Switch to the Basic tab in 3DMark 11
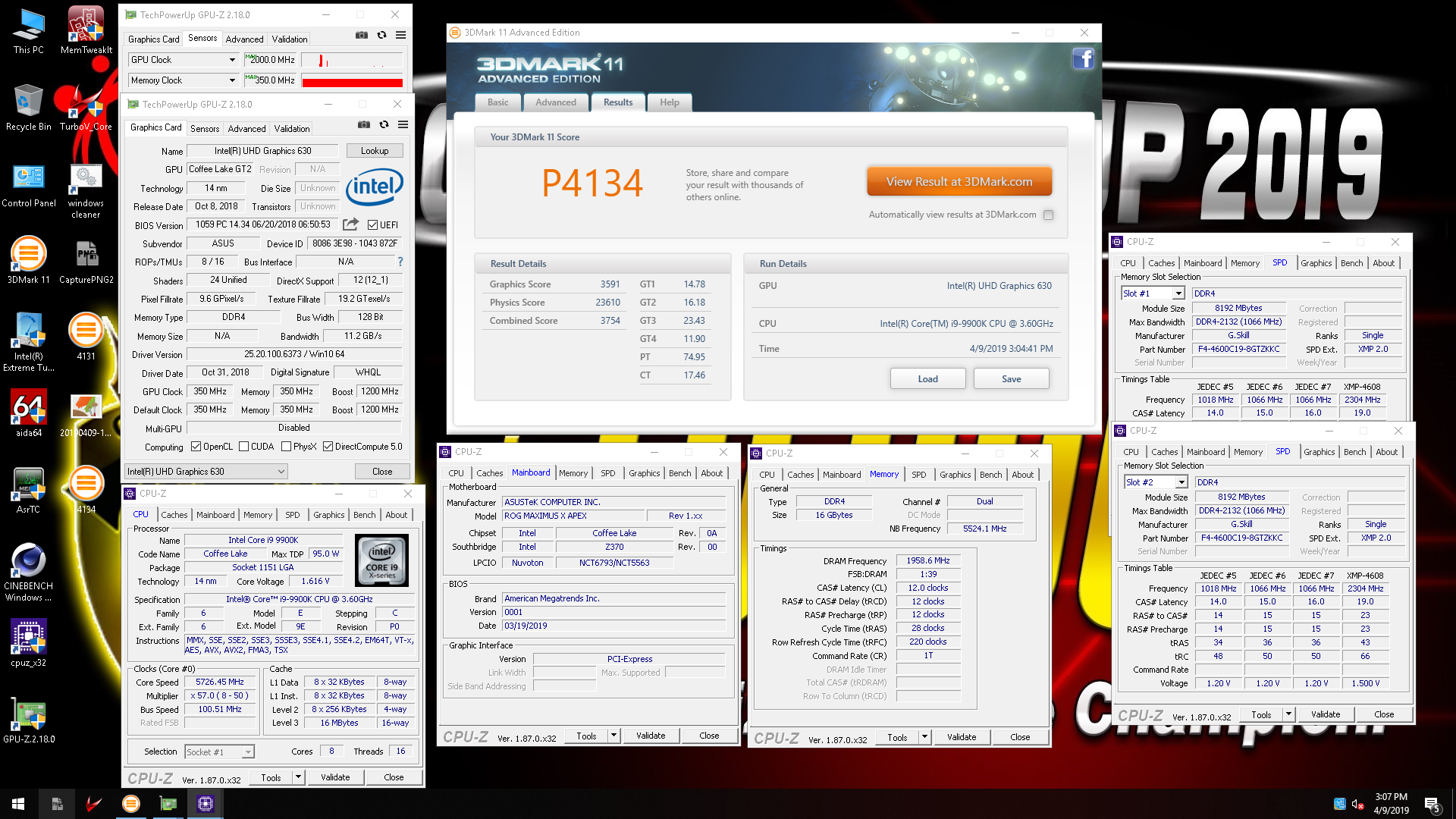 pyautogui.click(x=498, y=102)
